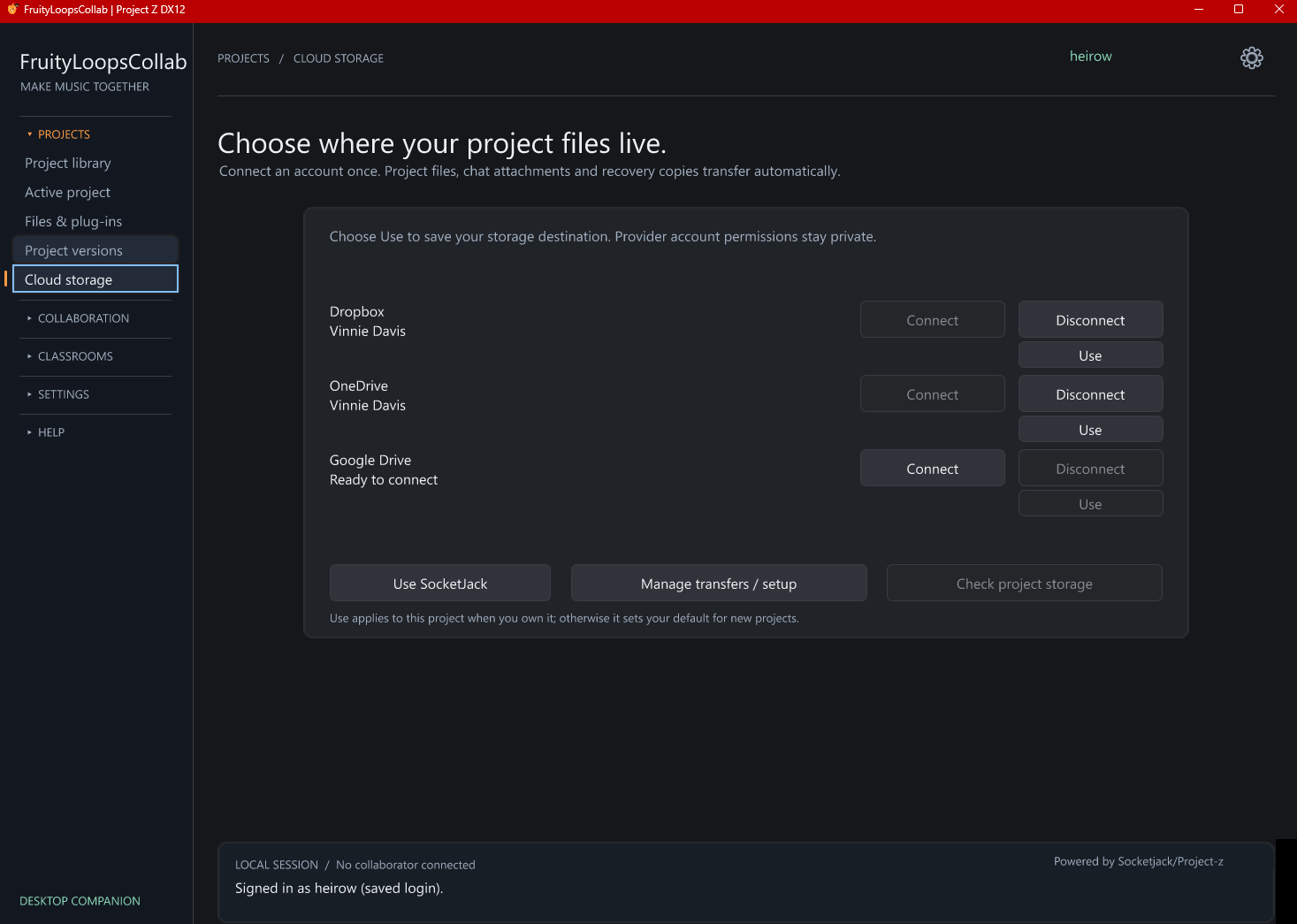1297x924 pixels.
Task: Click the CLOUD STORAGE breadcrumb
Action: pos(339,58)
